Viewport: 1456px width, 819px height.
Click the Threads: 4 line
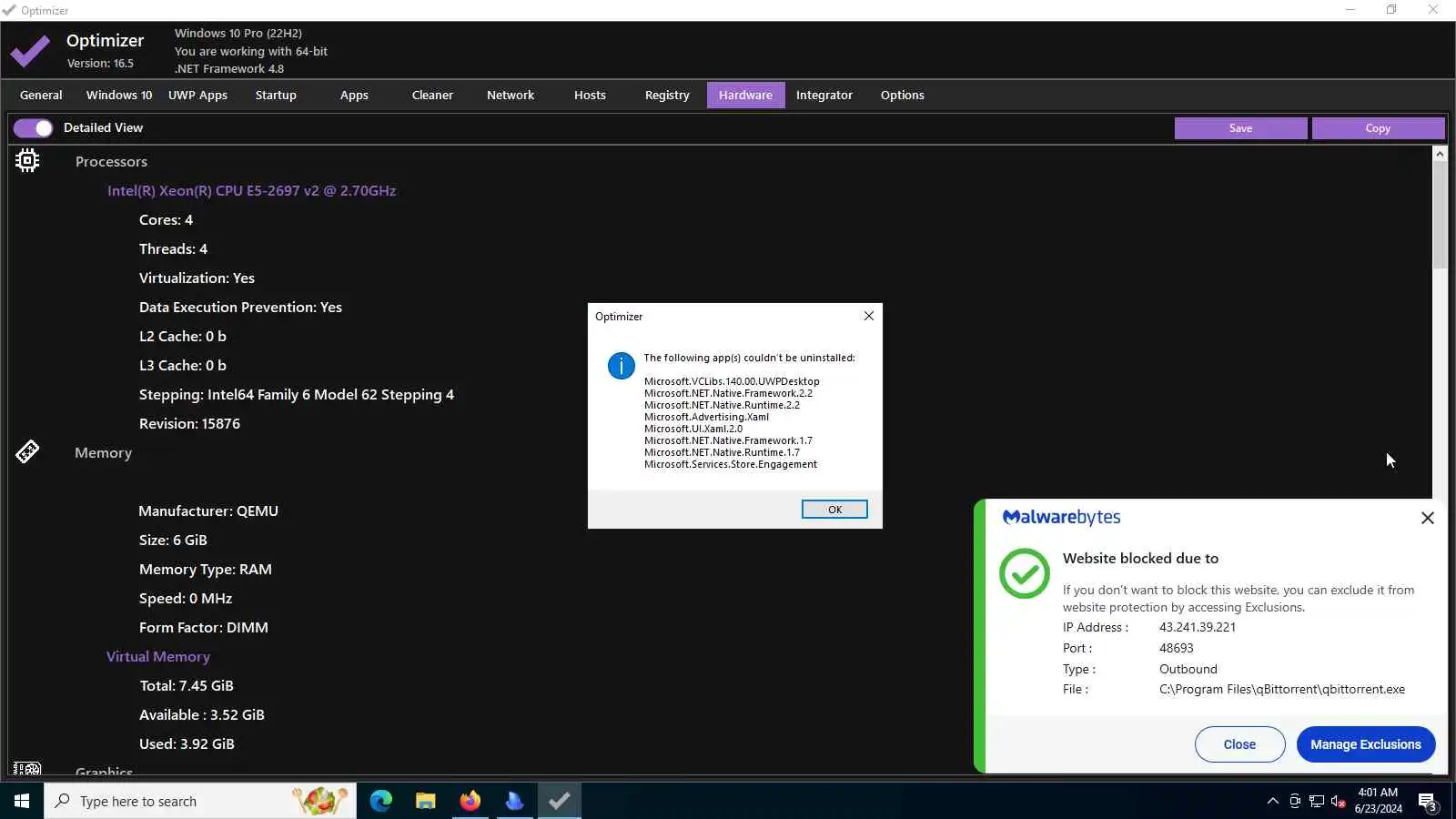(173, 248)
